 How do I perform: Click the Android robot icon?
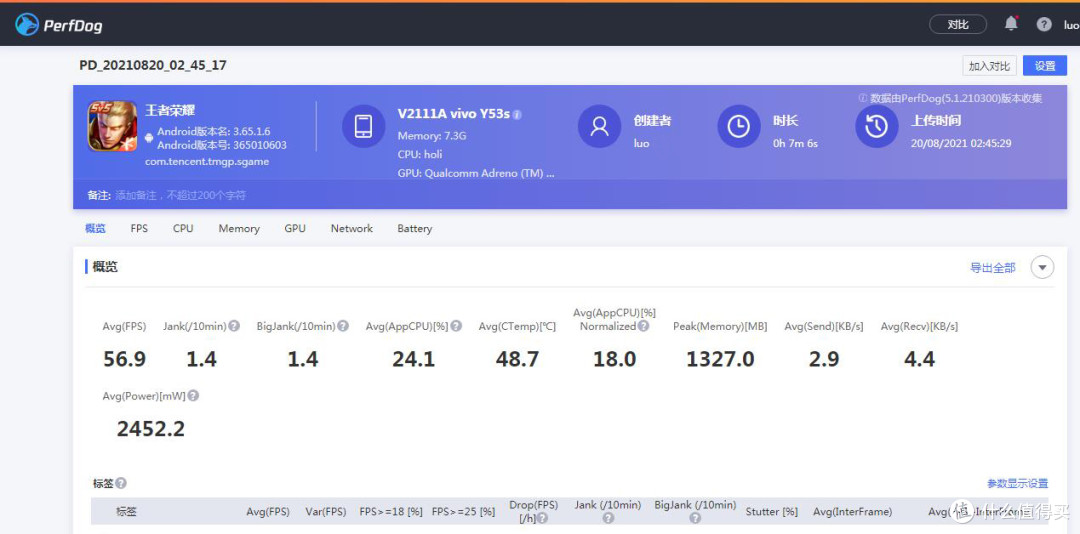[149, 138]
